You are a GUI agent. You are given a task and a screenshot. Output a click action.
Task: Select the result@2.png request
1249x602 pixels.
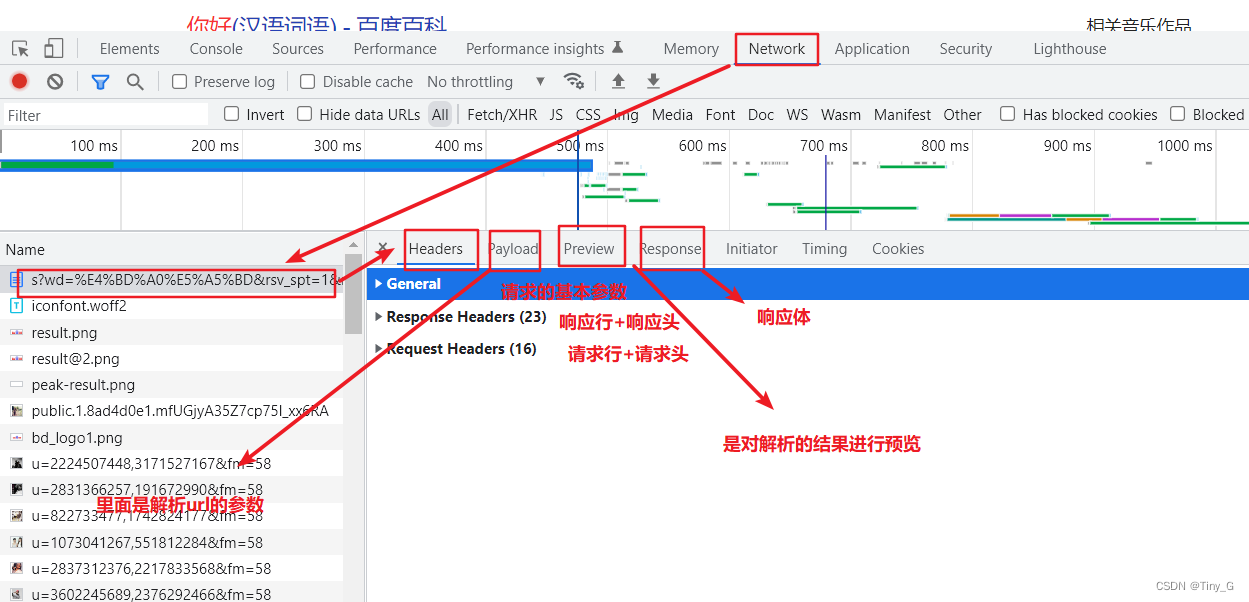coord(172,359)
